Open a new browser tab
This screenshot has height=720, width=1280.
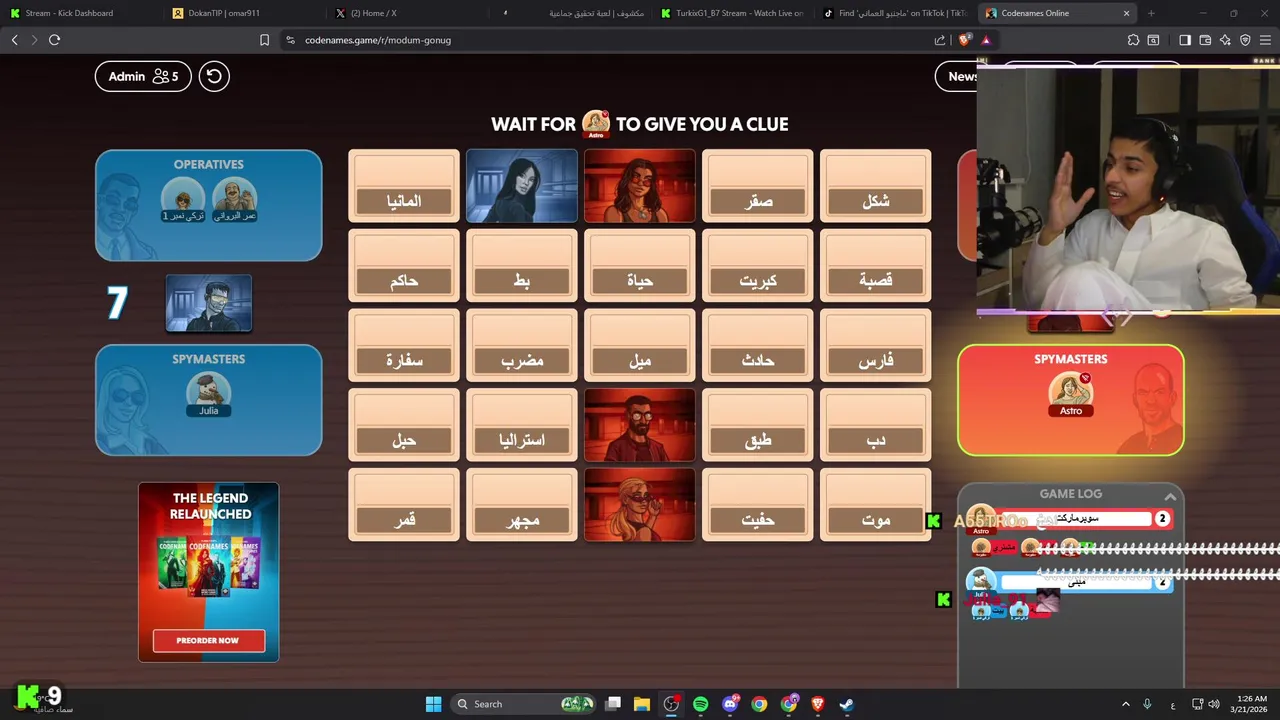1151,13
